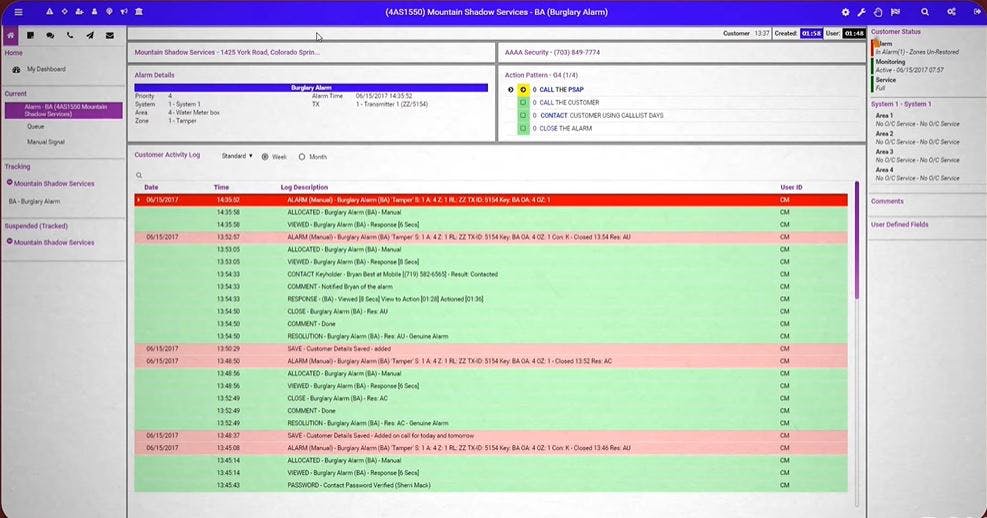Click the warning triangle icon in header
This screenshot has width=987, height=518.
pyautogui.click(x=49, y=12)
